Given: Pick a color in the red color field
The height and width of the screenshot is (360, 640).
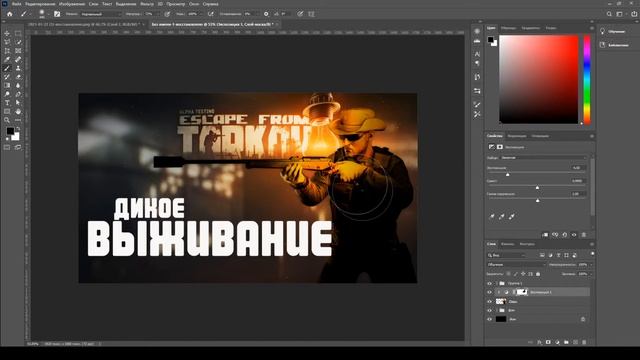Looking at the screenshot, I should click(x=539, y=79).
